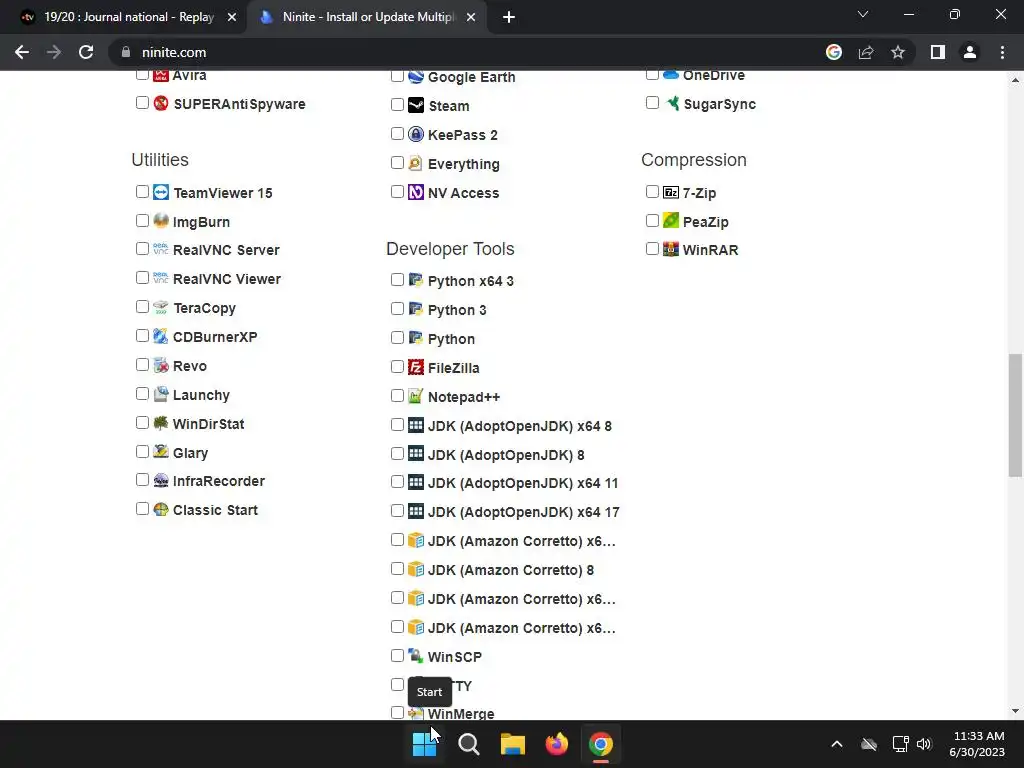Click the Classic Start icon
The image size is (1024, 768).
coord(161,509)
